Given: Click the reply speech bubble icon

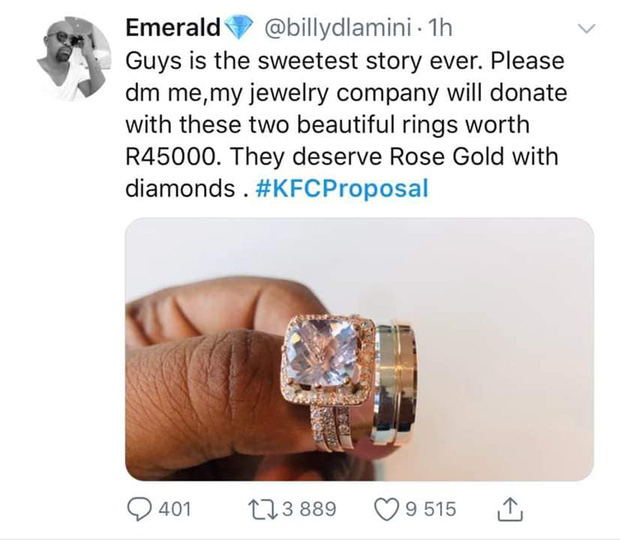Looking at the screenshot, I should pyautogui.click(x=142, y=510).
